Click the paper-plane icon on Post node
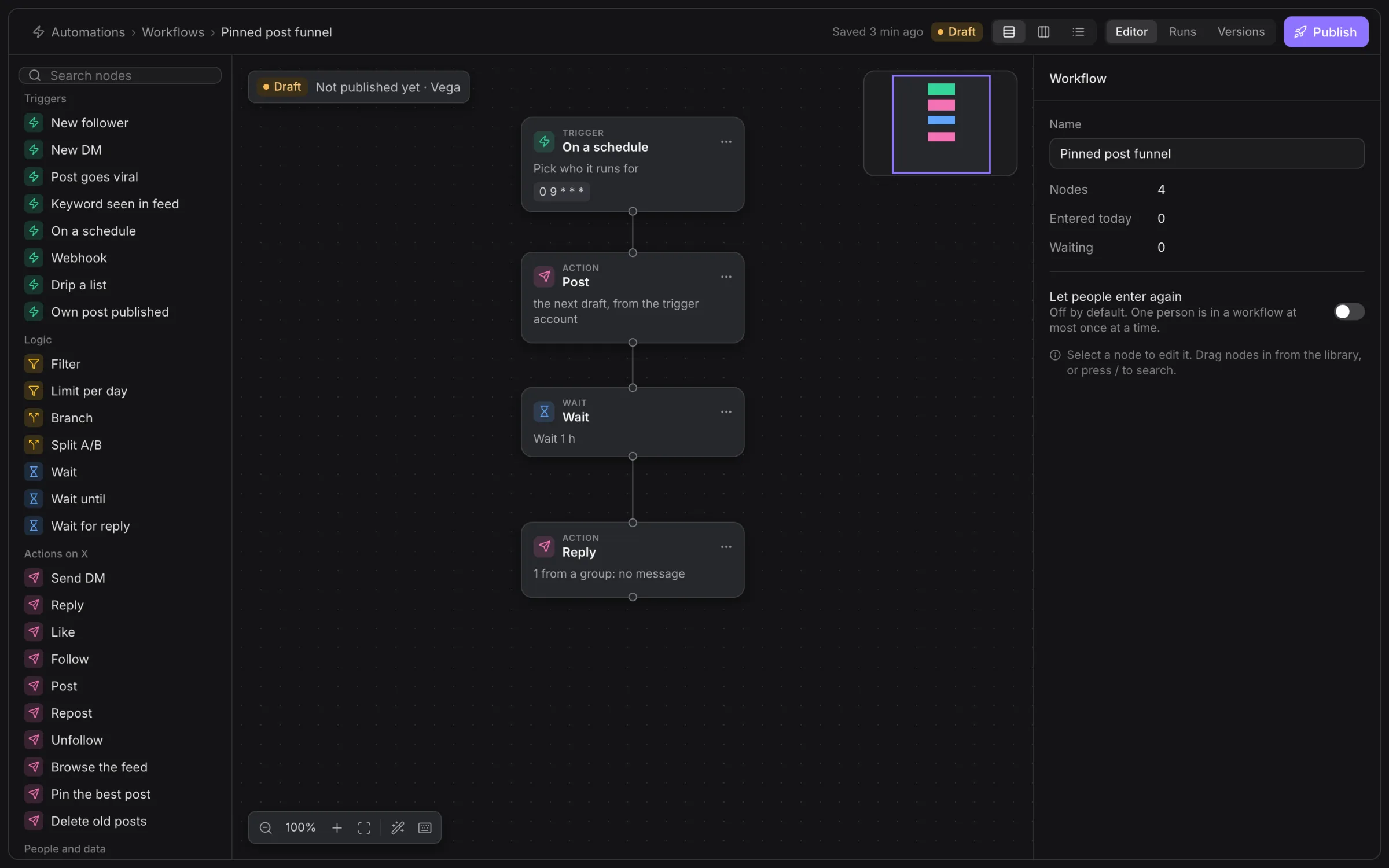 [x=544, y=277]
